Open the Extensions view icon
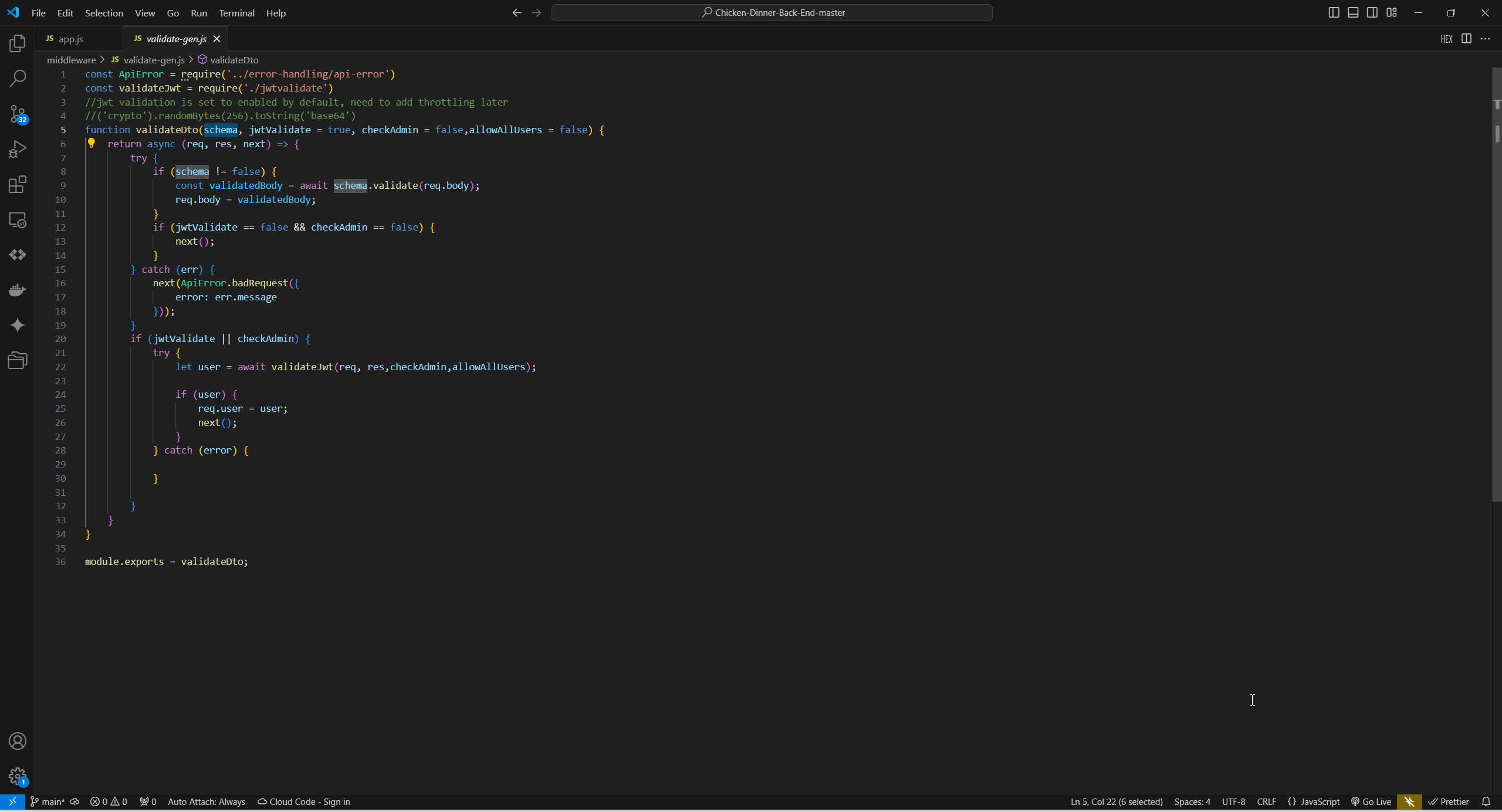 coord(18,184)
